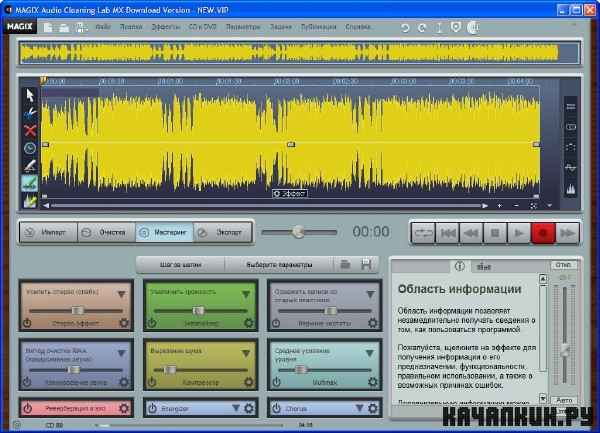Click the play button in transport
Image resolution: width=600 pixels, height=433 pixels.
(x=519, y=233)
